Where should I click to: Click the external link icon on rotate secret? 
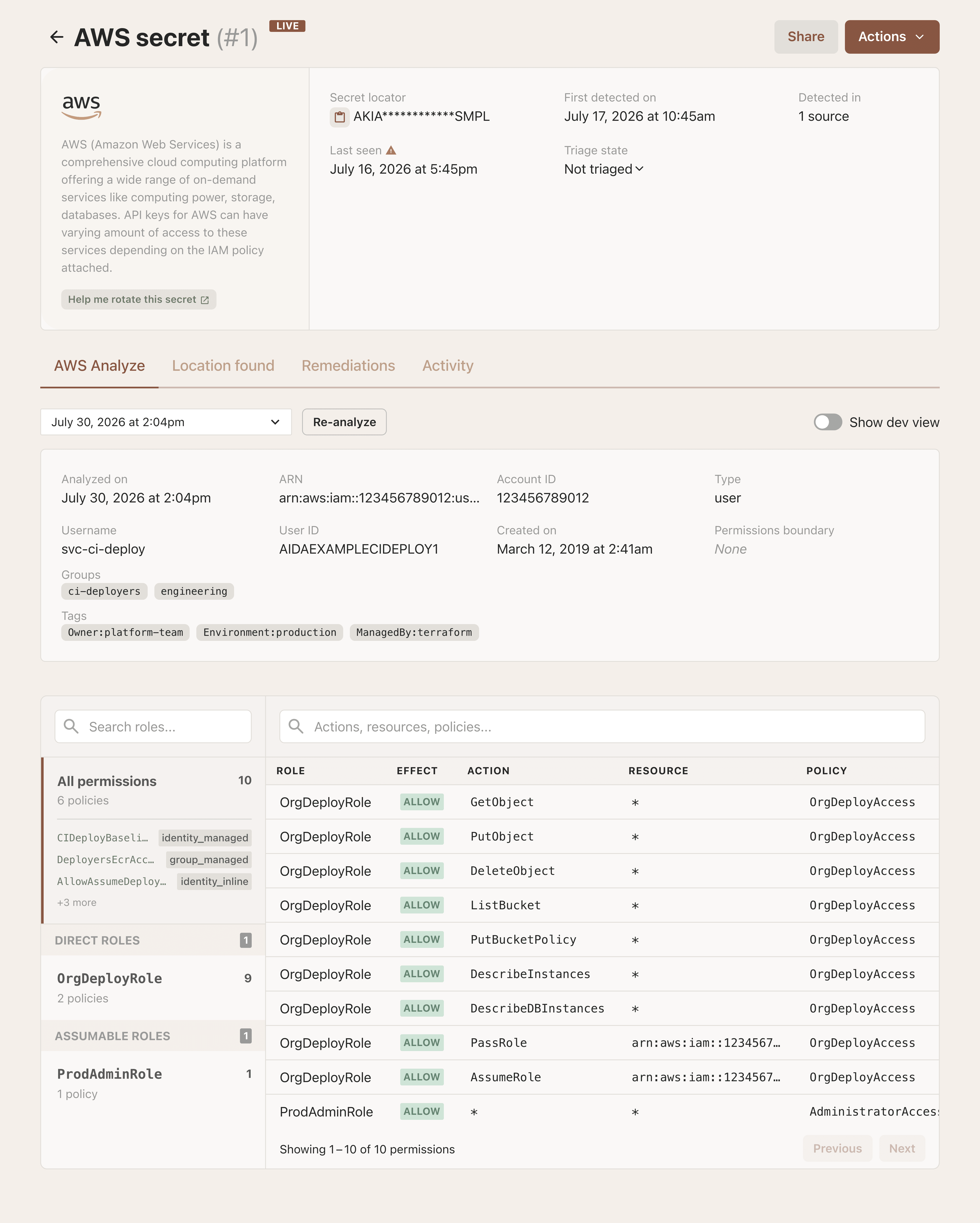click(x=205, y=300)
